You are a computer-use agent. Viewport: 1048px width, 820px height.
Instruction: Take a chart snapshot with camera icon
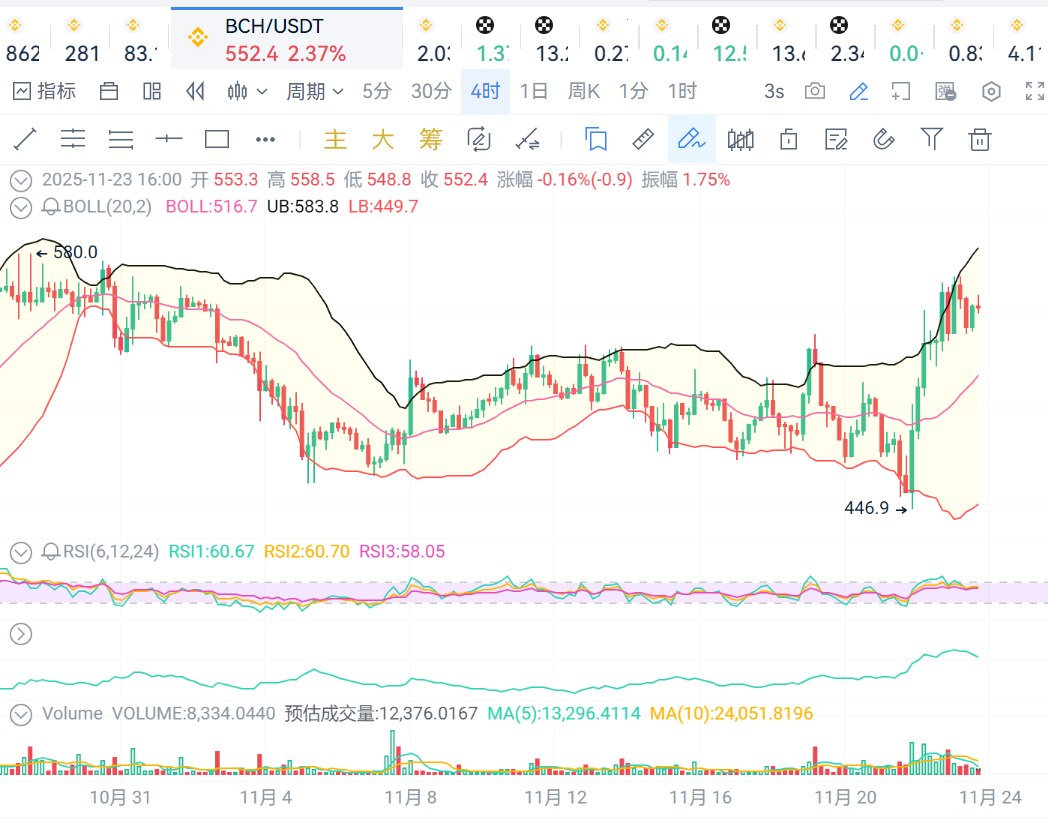pyautogui.click(x=815, y=92)
